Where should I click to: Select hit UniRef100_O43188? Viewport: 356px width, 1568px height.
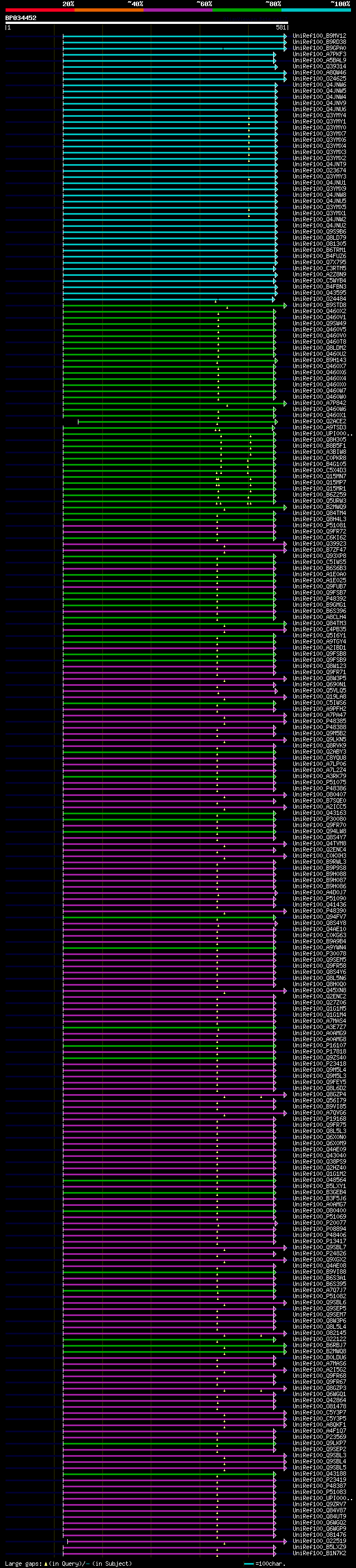pyautogui.click(x=319, y=1473)
